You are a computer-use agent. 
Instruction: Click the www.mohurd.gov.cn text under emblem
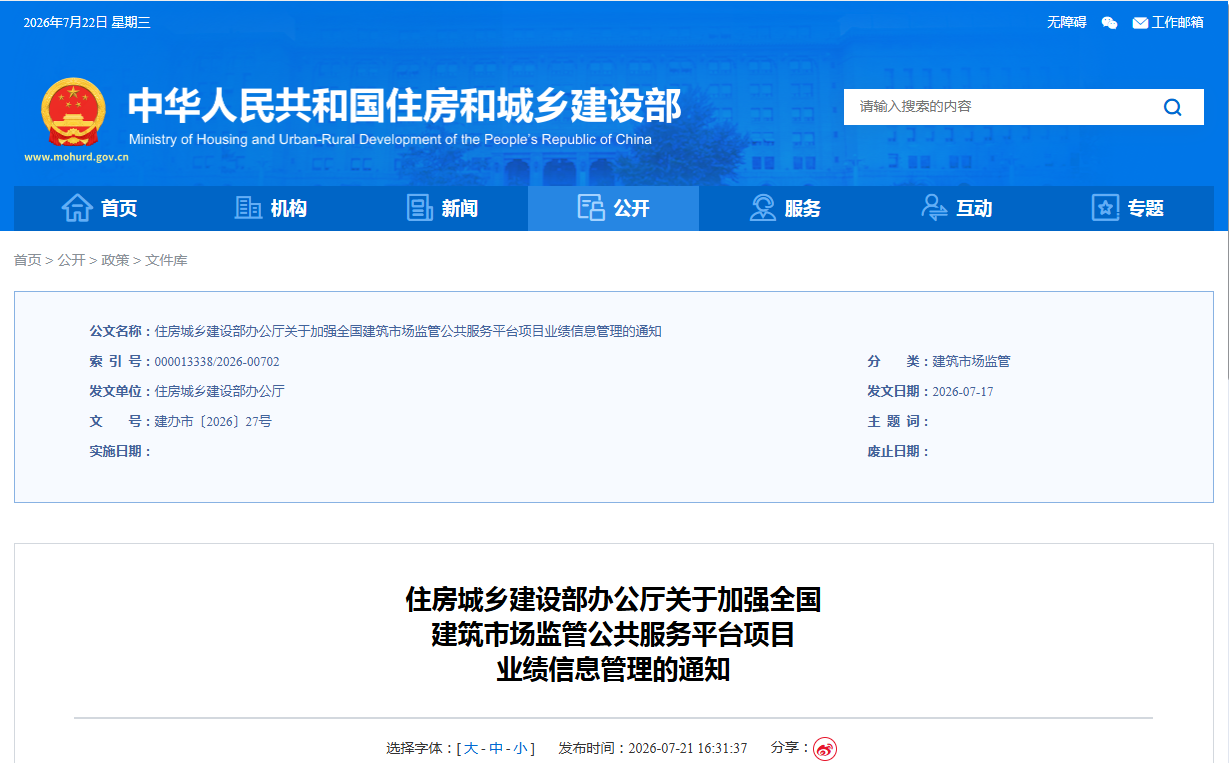[x=76, y=157]
